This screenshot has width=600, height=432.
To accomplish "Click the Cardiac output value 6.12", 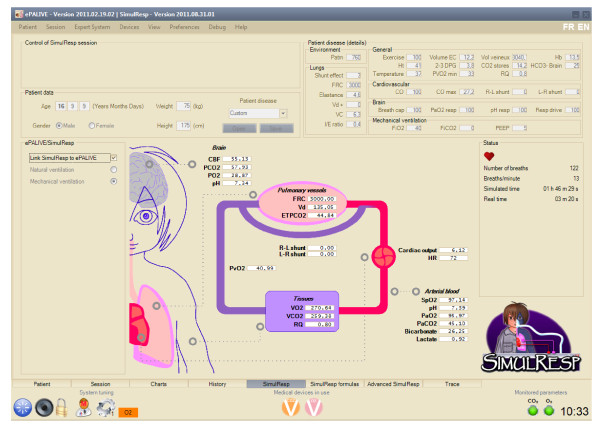I will (453, 250).
